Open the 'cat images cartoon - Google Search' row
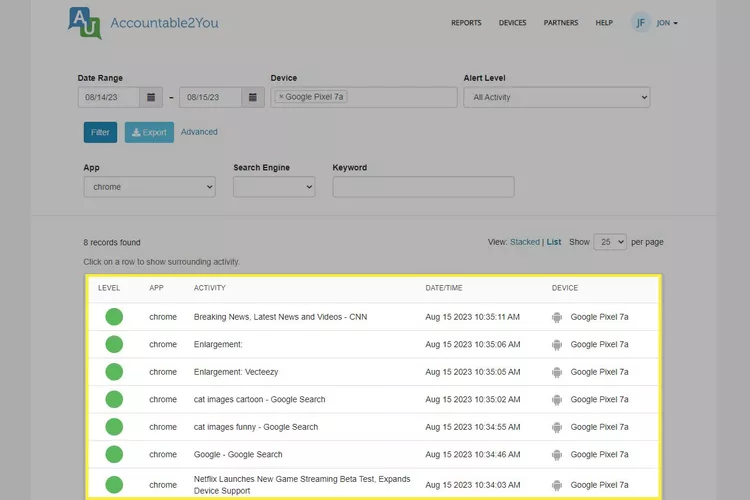Image resolution: width=750 pixels, height=500 pixels. click(x=374, y=399)
